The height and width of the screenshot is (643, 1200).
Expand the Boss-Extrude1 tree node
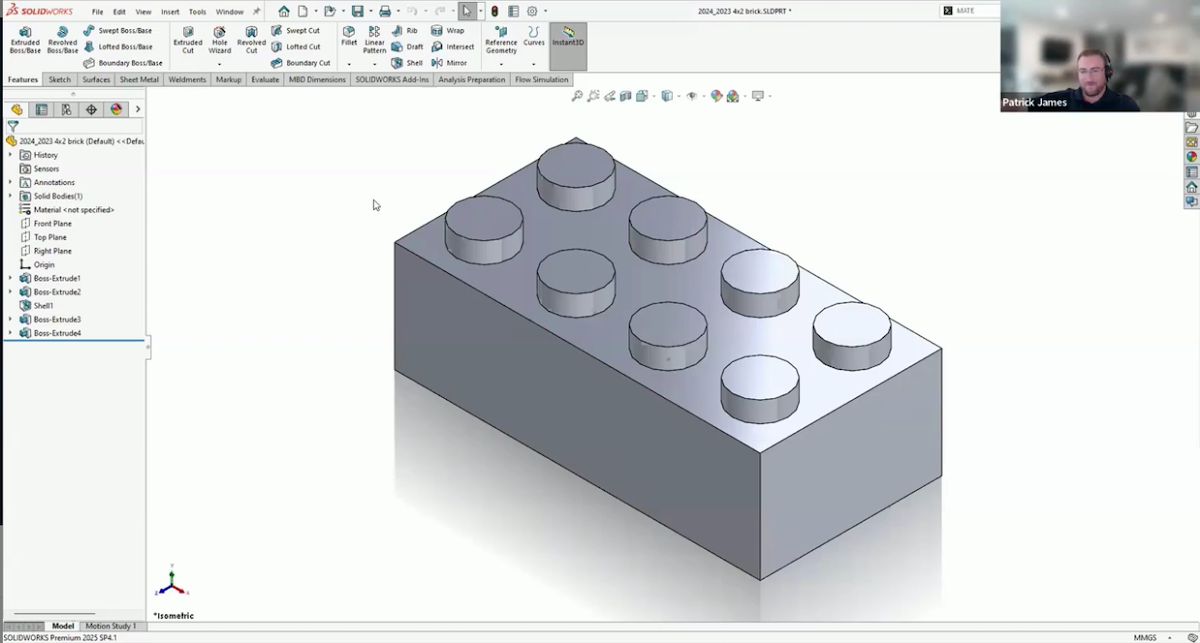point(8,278)
